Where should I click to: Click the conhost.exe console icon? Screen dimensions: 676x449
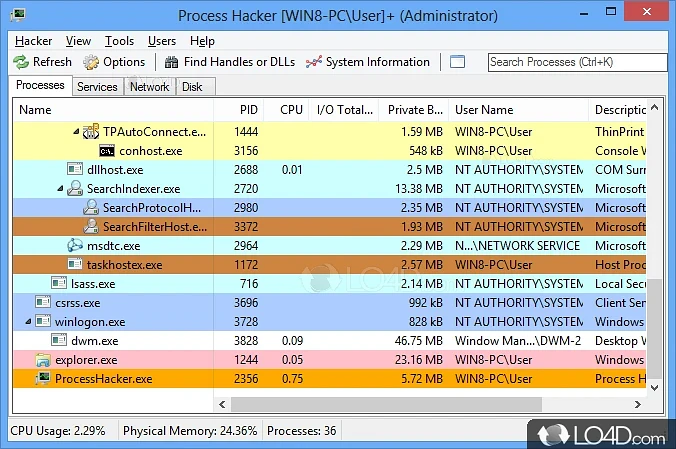(x=106, y=151)
